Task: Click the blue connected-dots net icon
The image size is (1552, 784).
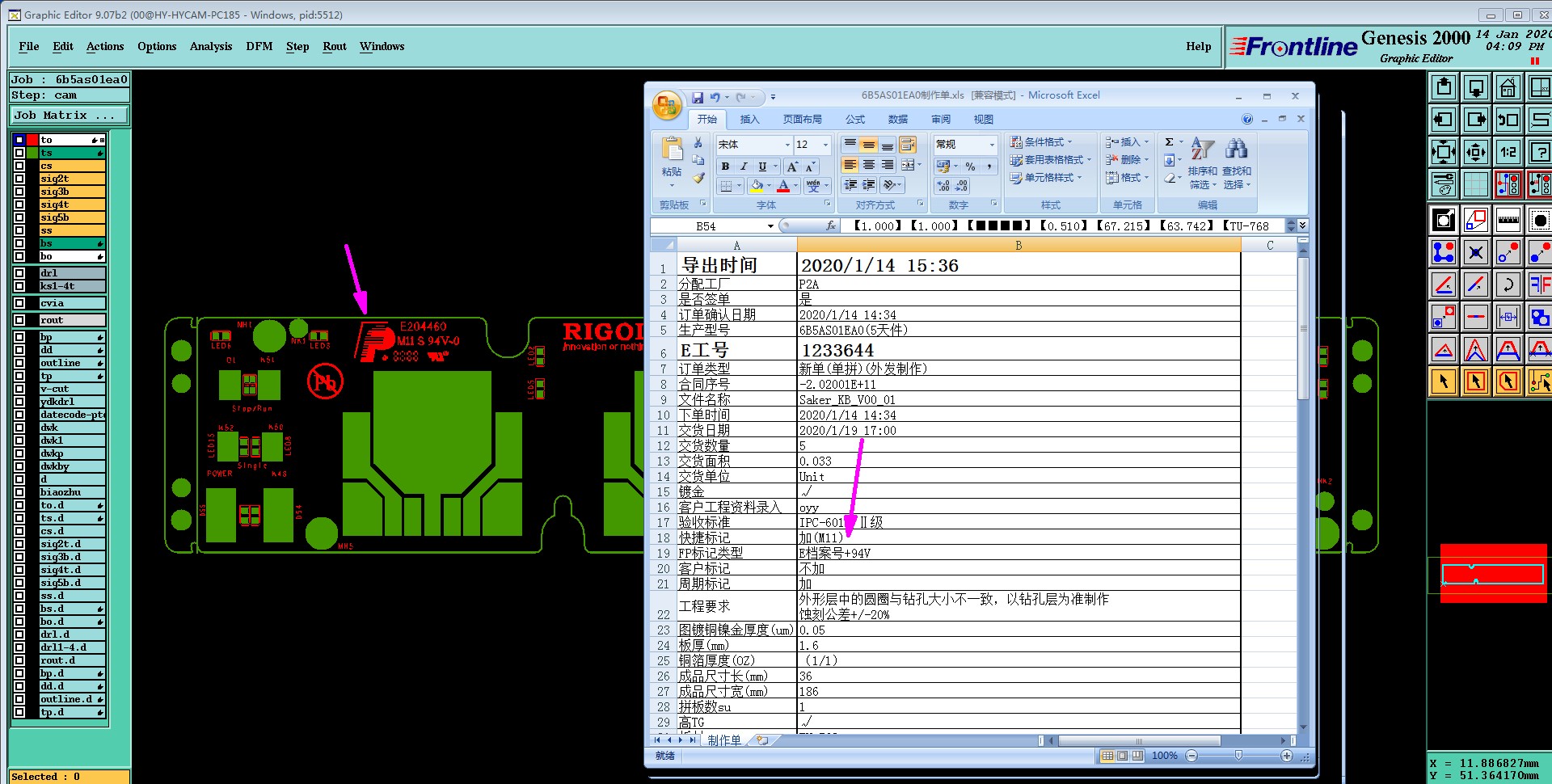Action: click(x=1443, y=251)
